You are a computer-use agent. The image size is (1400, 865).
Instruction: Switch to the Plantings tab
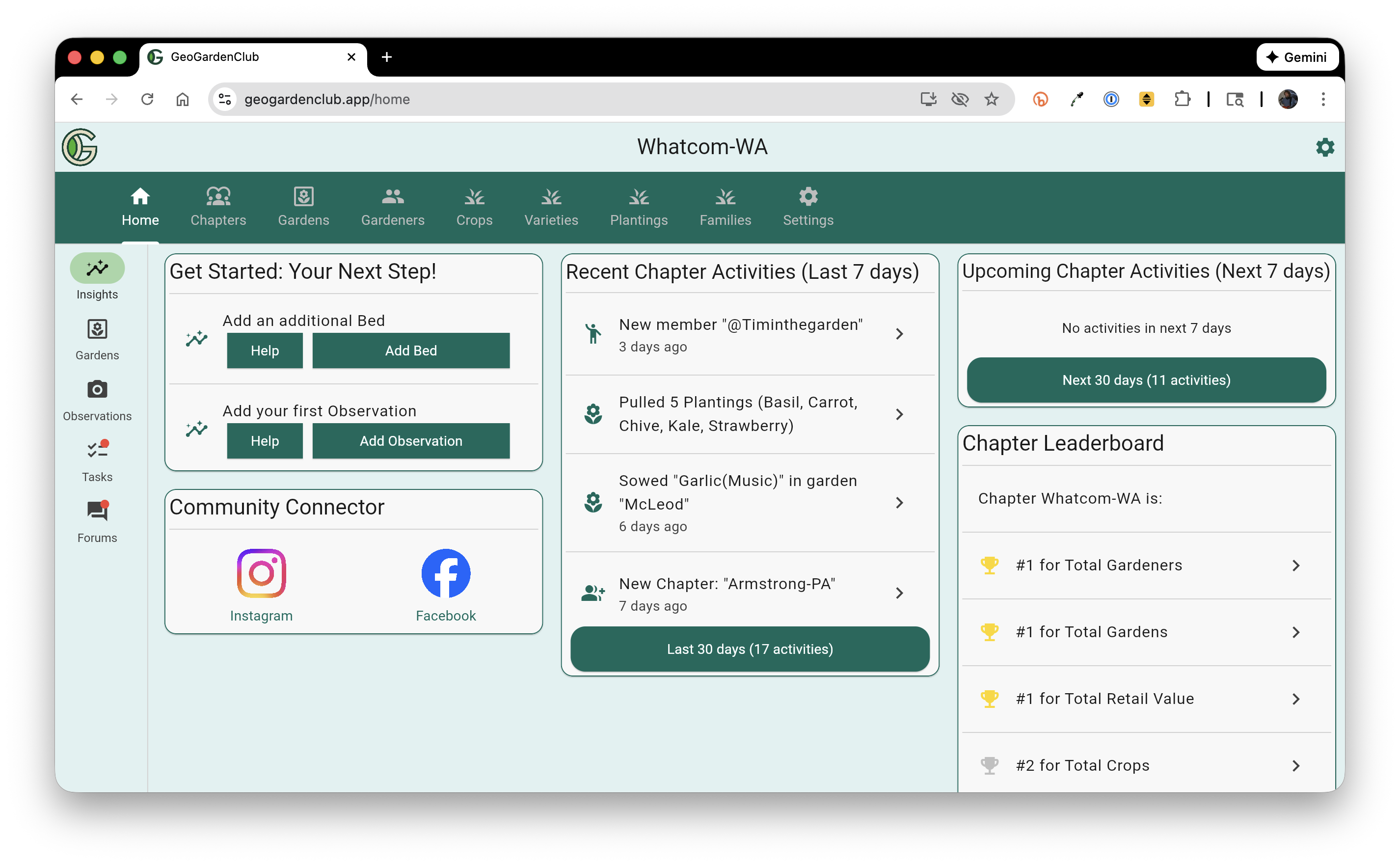(638, 207)
